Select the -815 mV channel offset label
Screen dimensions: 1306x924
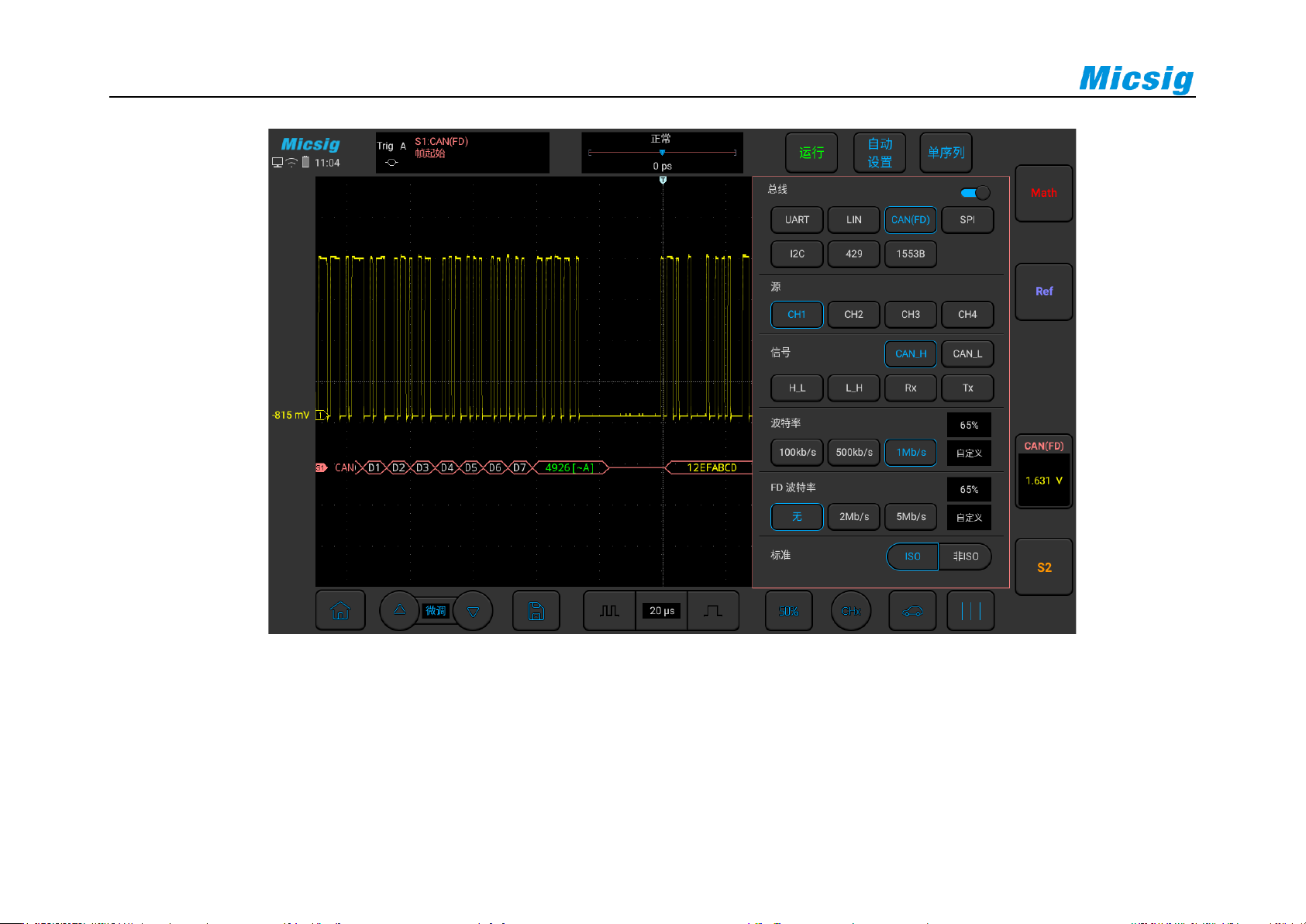[x=291, y=415]
